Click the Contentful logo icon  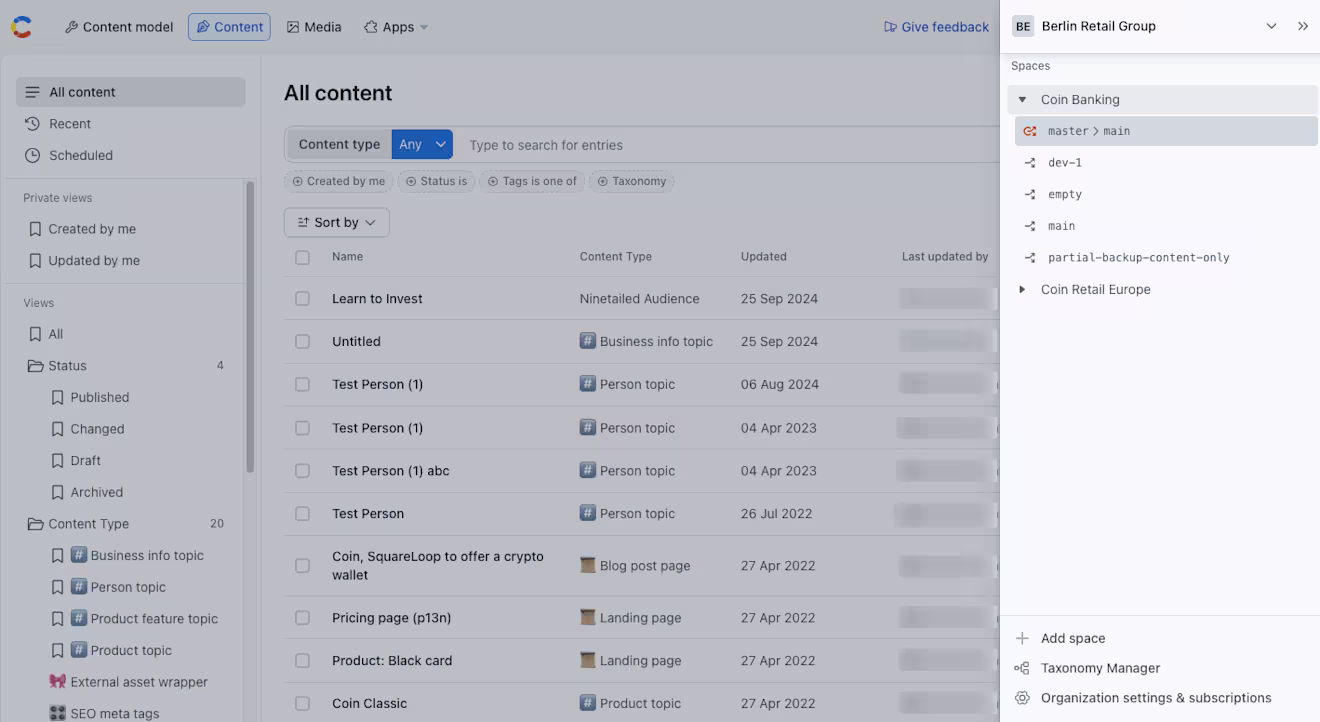pos(22,27)
